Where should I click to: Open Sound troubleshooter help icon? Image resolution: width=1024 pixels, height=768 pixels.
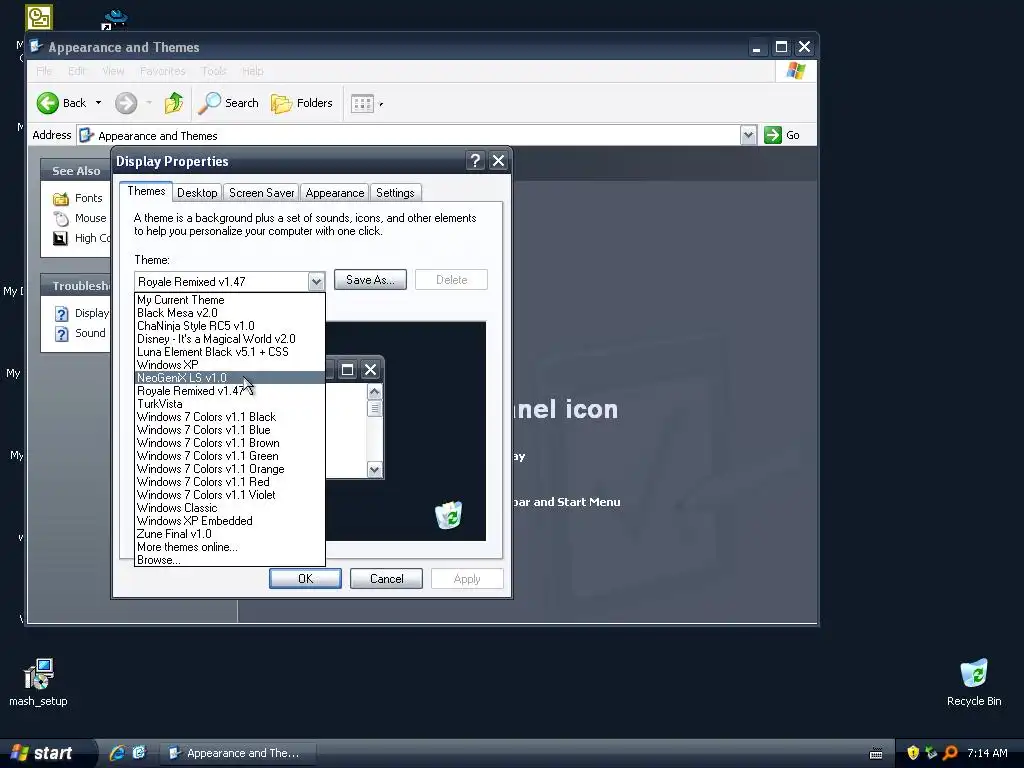click(x=61, y=334)
